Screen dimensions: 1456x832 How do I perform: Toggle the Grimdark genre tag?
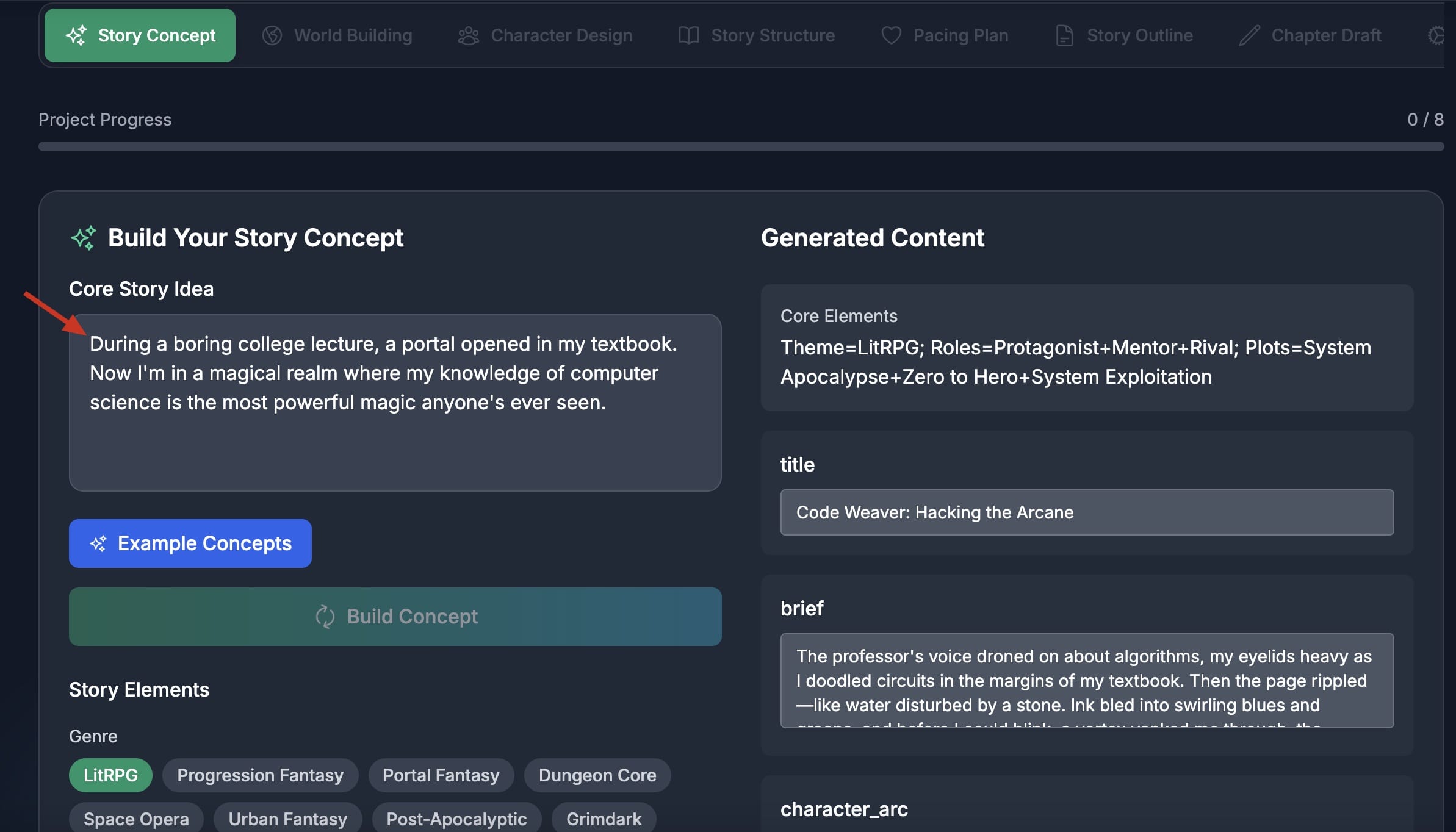point(604,819)
